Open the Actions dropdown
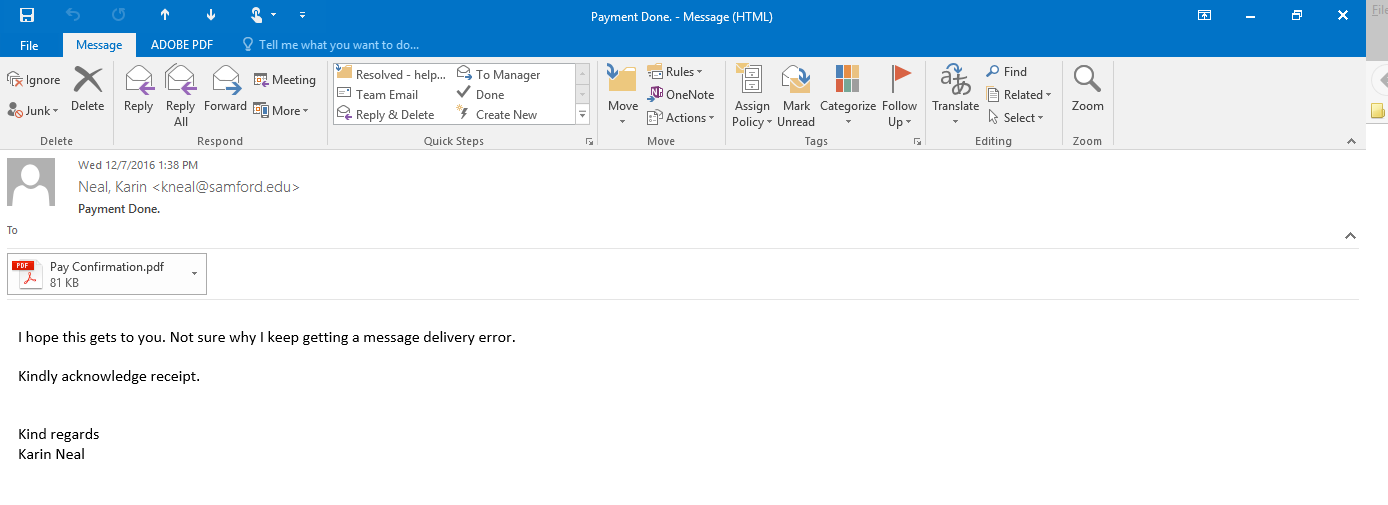Viewport: 1388px width, 505px height. click(681, 117)
